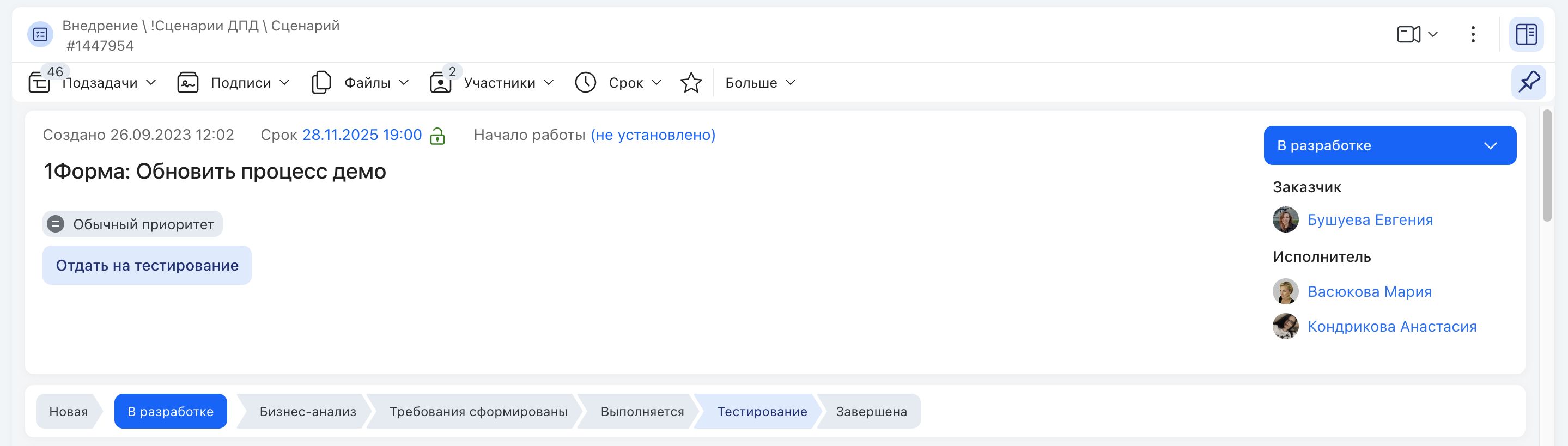Click the Подписи signature icon
1568x446 pixels.
187,82
